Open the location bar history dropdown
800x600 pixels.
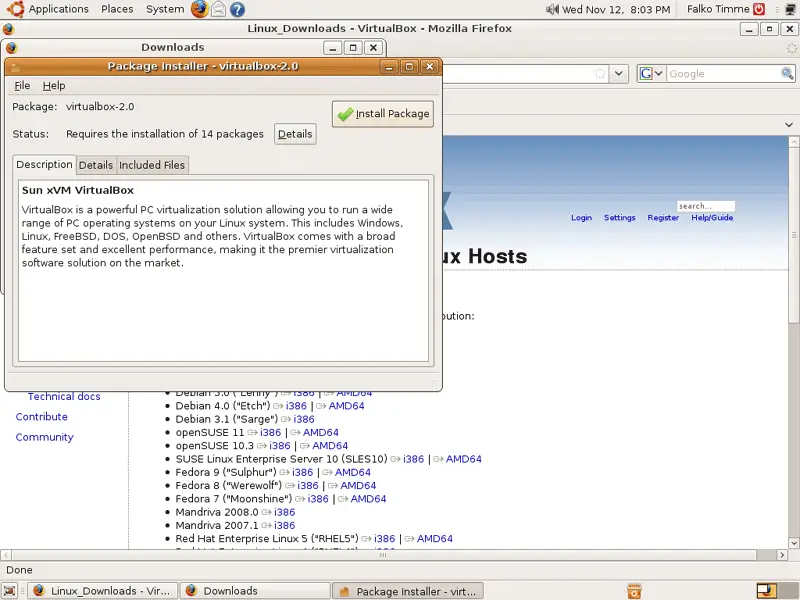point(618,73)
